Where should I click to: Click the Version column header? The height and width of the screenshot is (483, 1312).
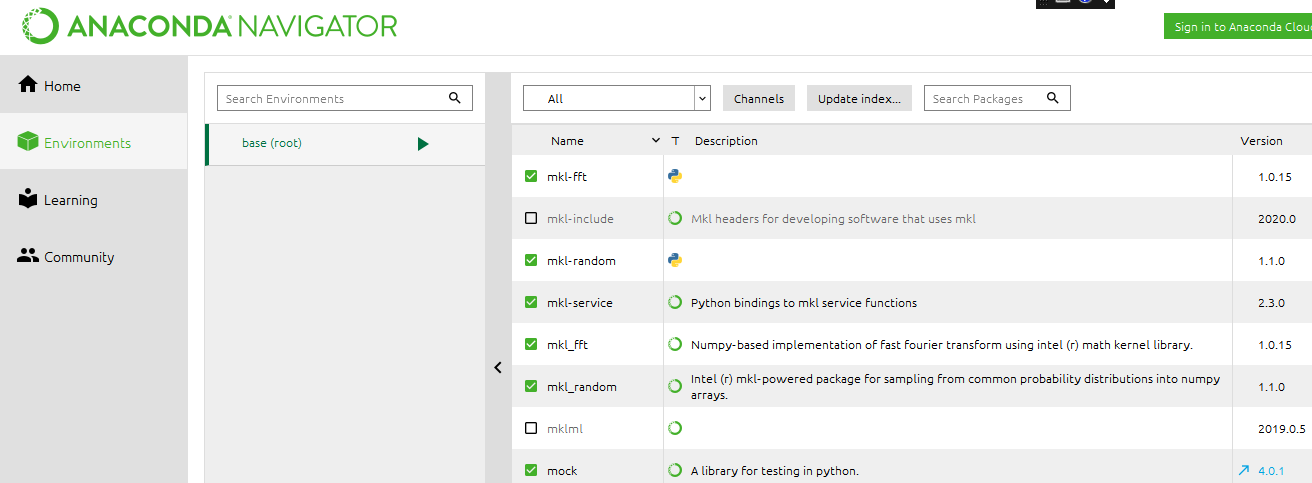point(1261,141)
